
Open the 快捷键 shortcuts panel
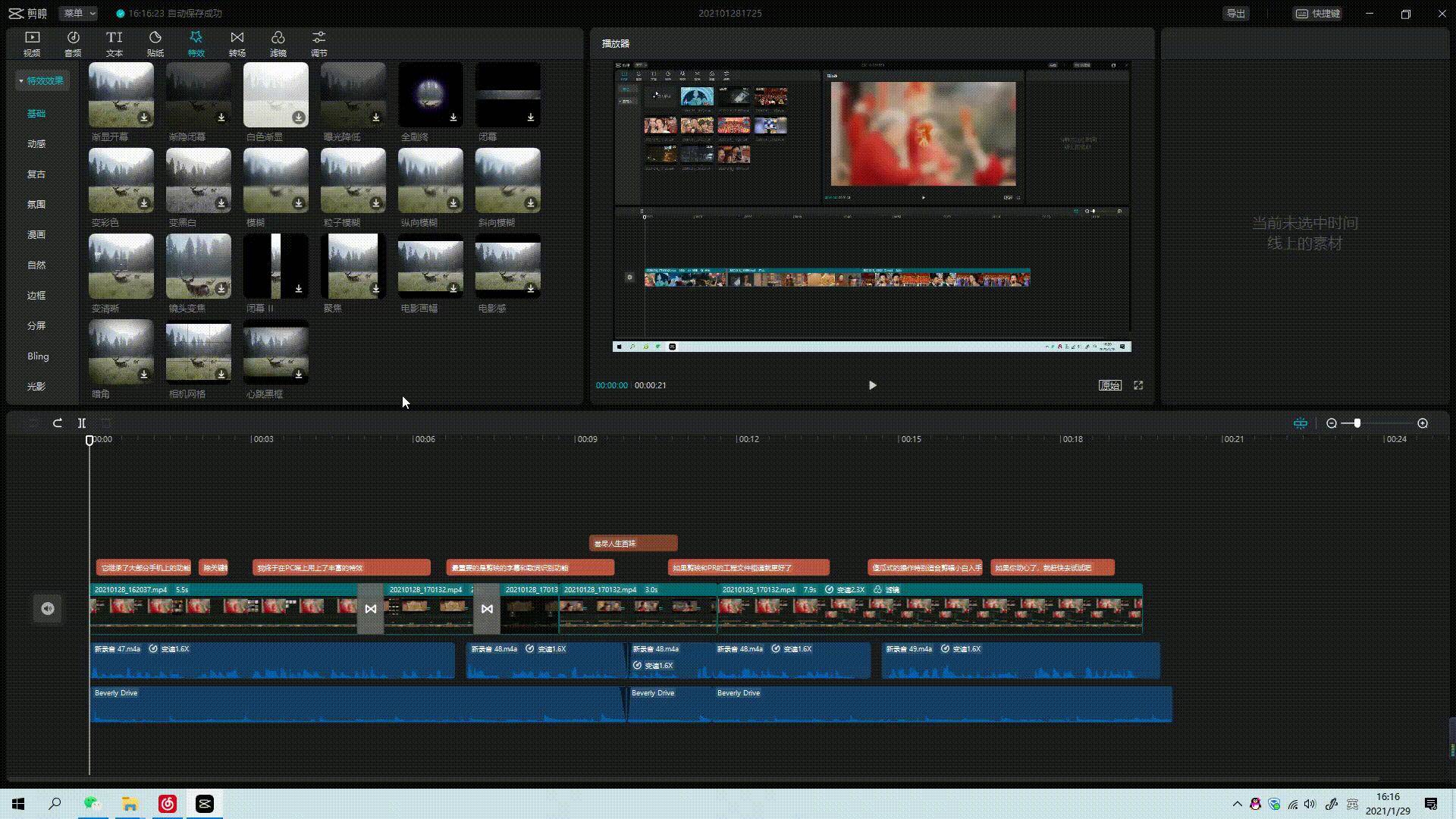[x=1319, y=13]
